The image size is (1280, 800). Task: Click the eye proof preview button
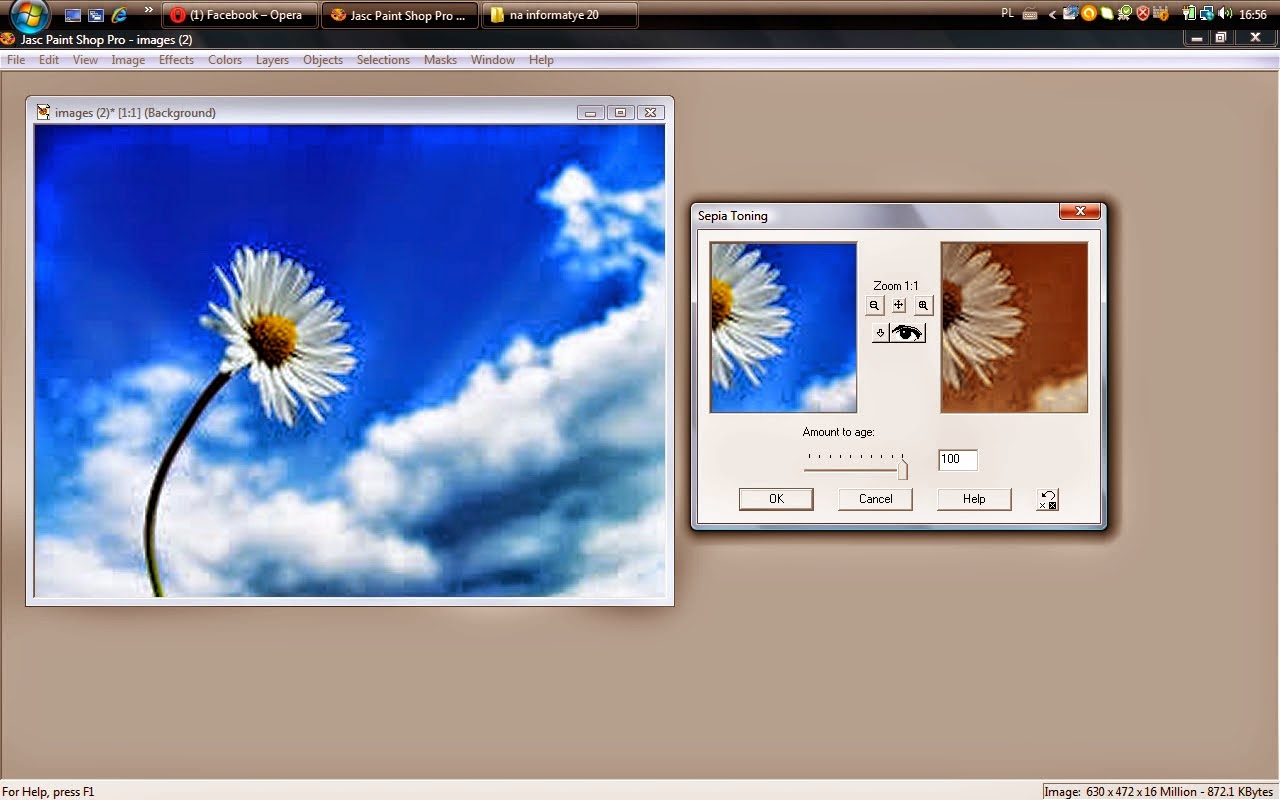(x=908, y=333)
